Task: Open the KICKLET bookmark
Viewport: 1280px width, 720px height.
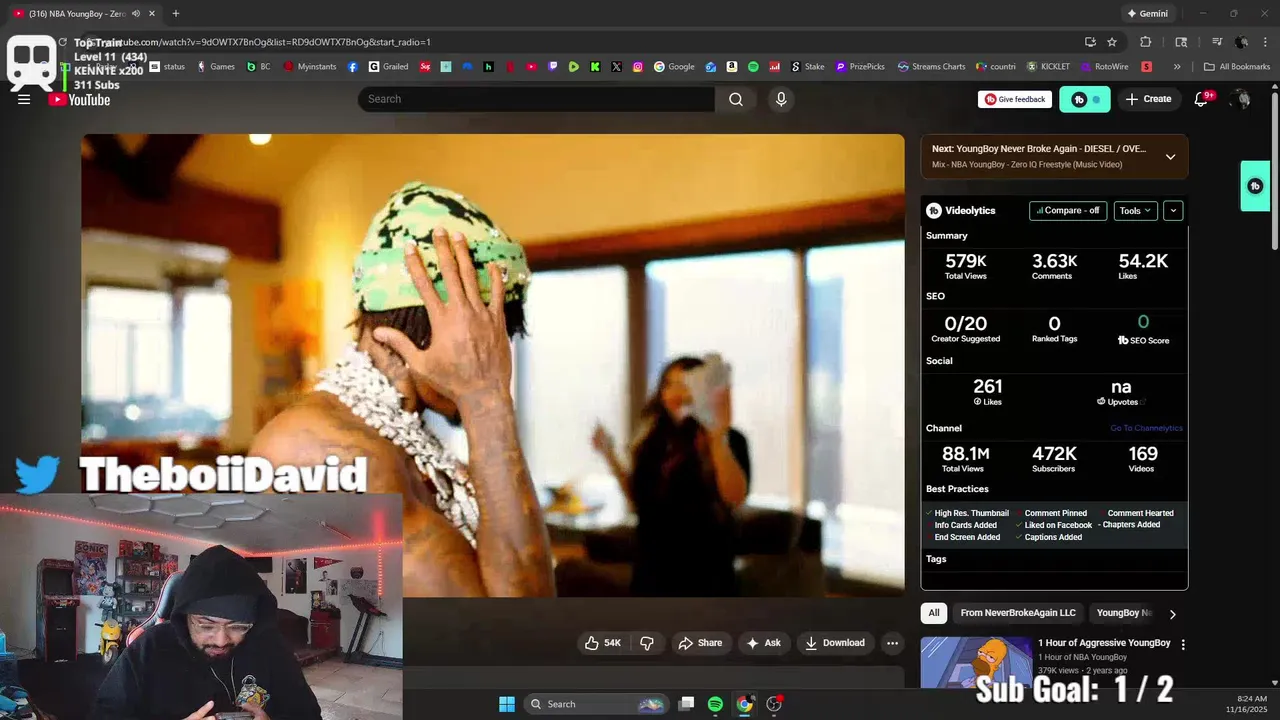Action: (1048, 67)
